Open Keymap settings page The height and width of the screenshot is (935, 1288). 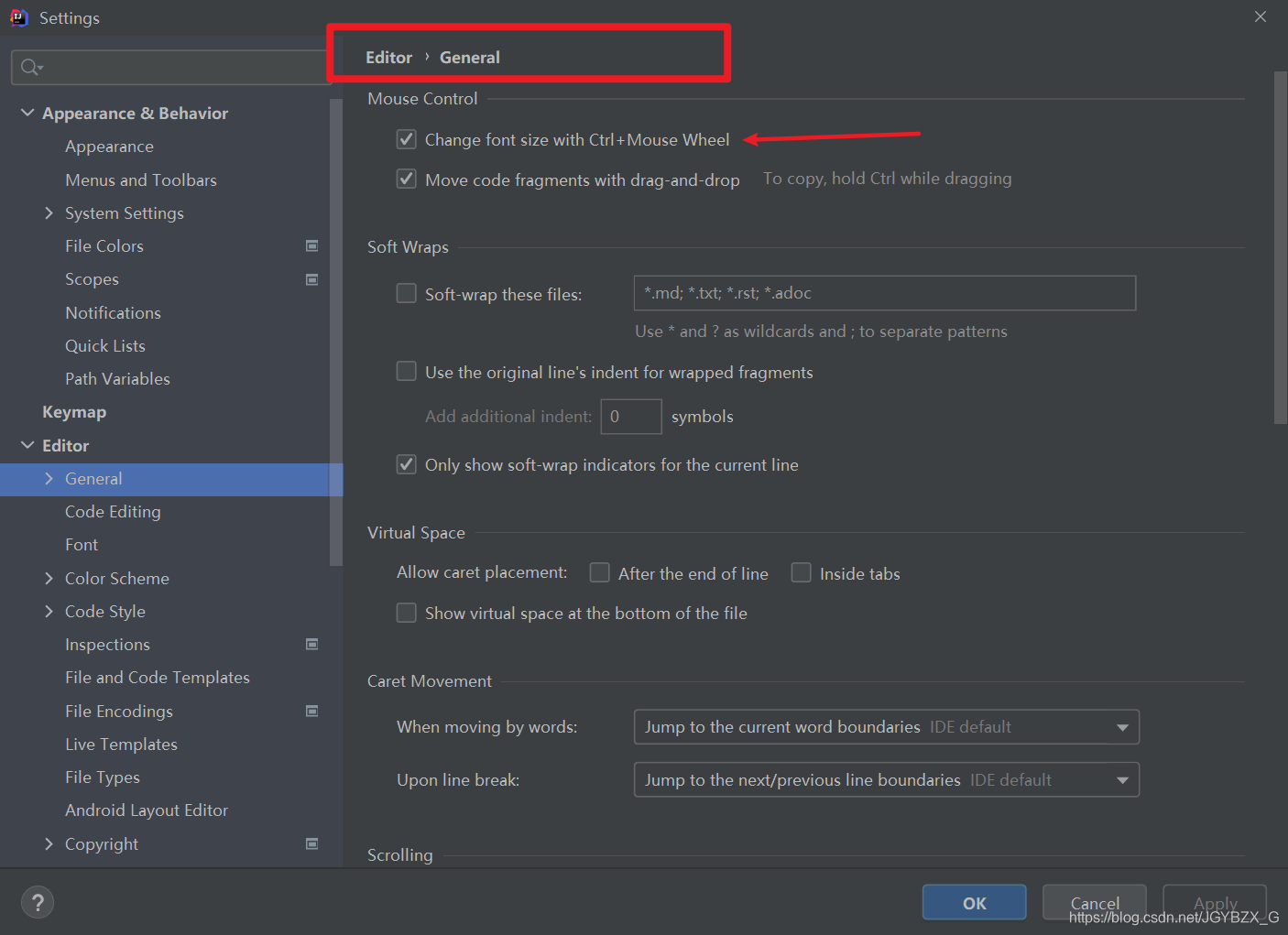tap(74, 412)
